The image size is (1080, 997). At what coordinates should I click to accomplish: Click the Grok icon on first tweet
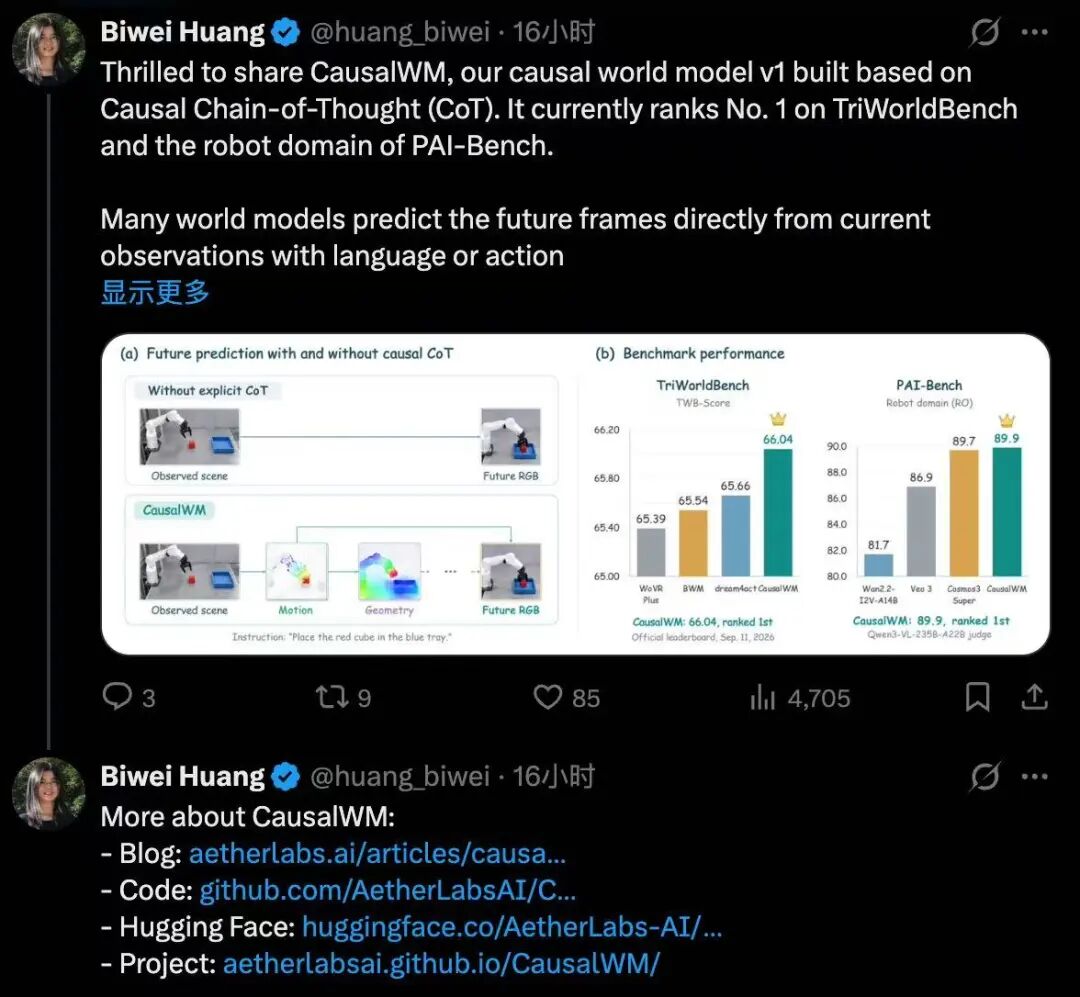(x=984, y=32)
